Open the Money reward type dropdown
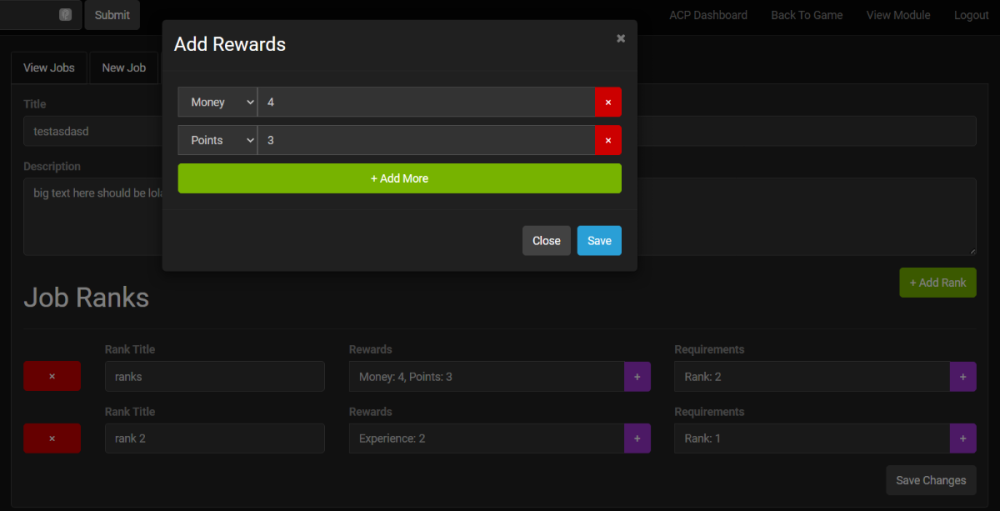This screenshot has height=511, width=1000. pos(217,102)
